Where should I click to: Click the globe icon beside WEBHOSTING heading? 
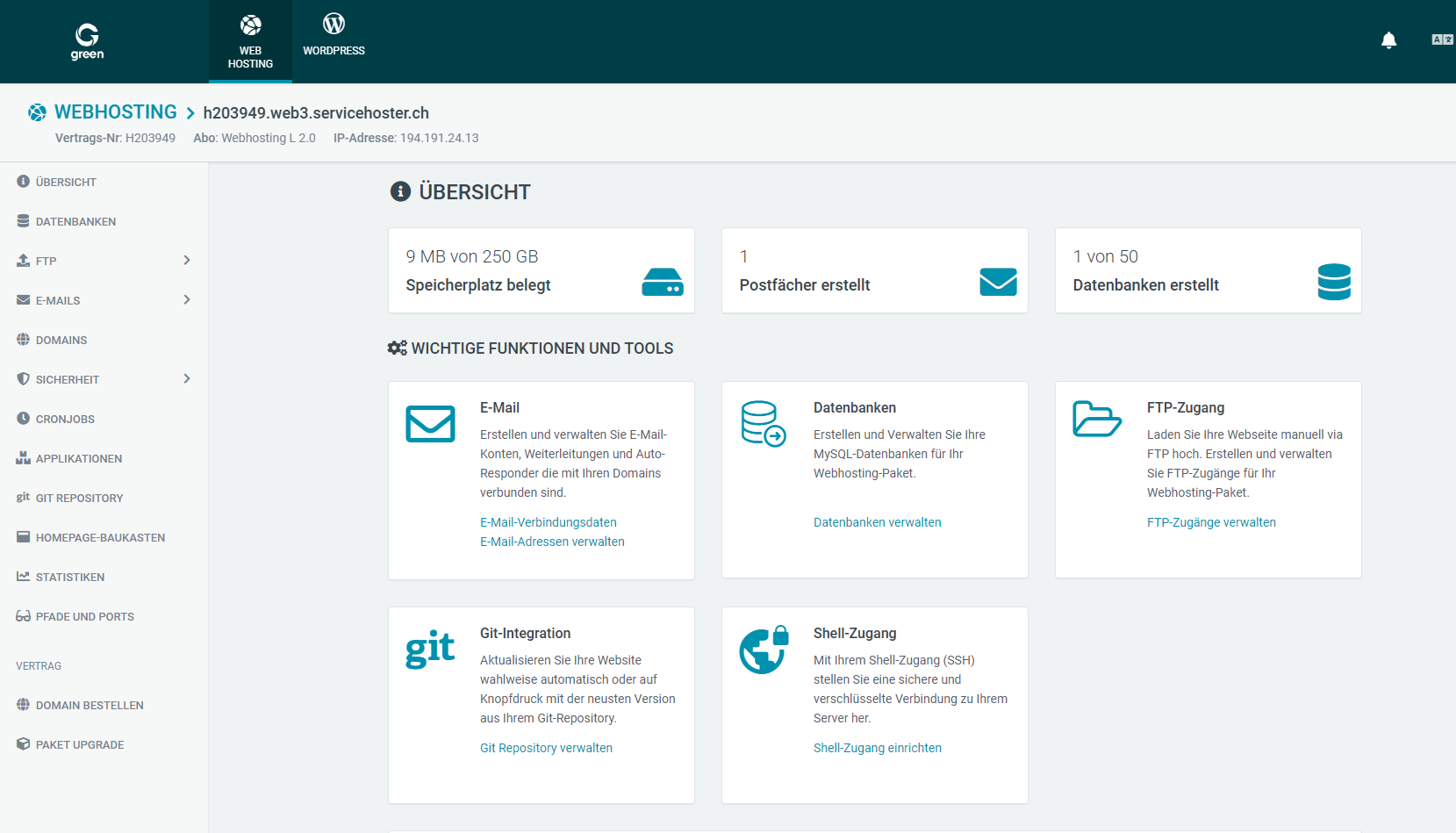37,112
